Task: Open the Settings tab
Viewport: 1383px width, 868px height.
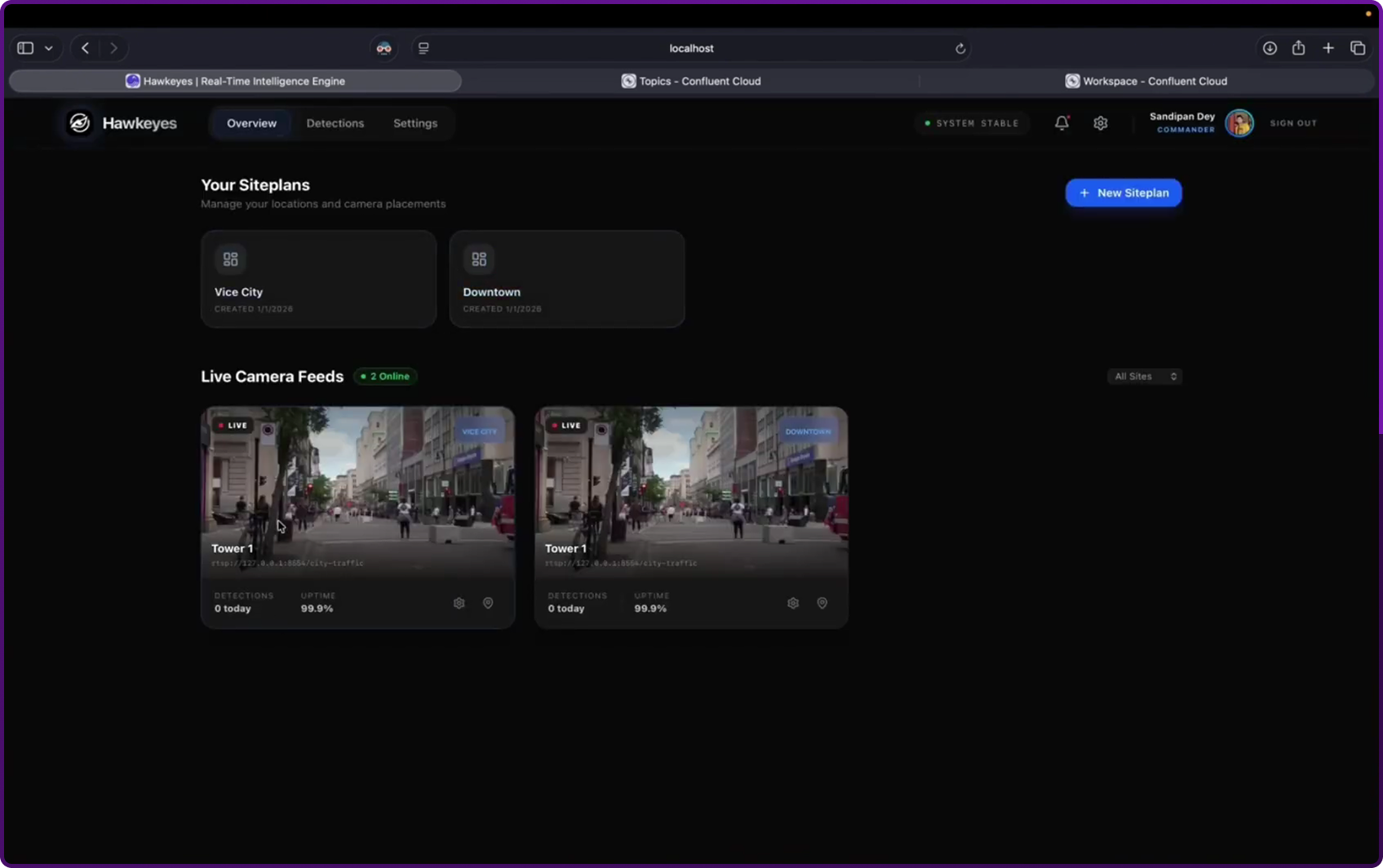Action: click(x=415, y=123)
